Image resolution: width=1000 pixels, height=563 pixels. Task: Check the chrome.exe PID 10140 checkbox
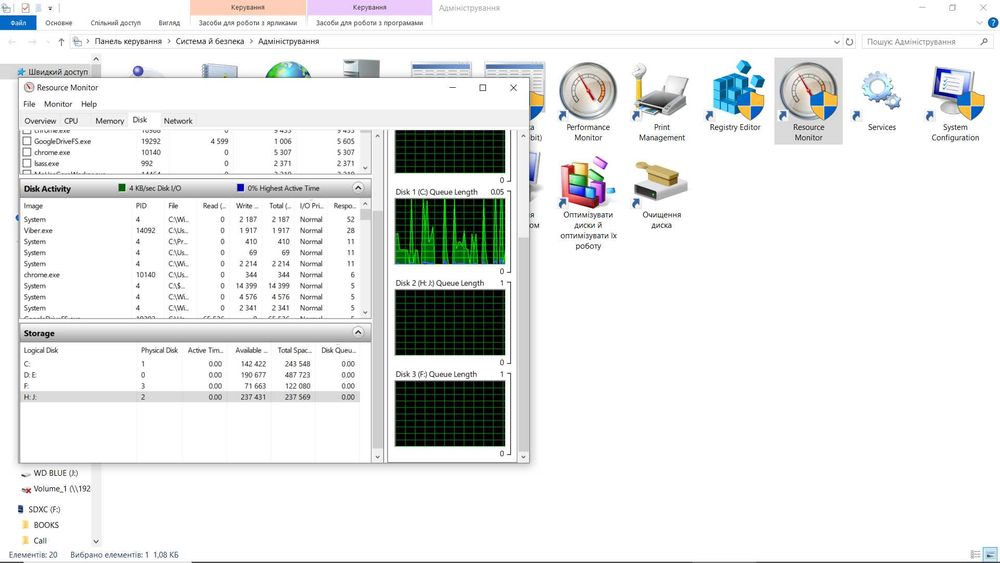click(27, 152)
